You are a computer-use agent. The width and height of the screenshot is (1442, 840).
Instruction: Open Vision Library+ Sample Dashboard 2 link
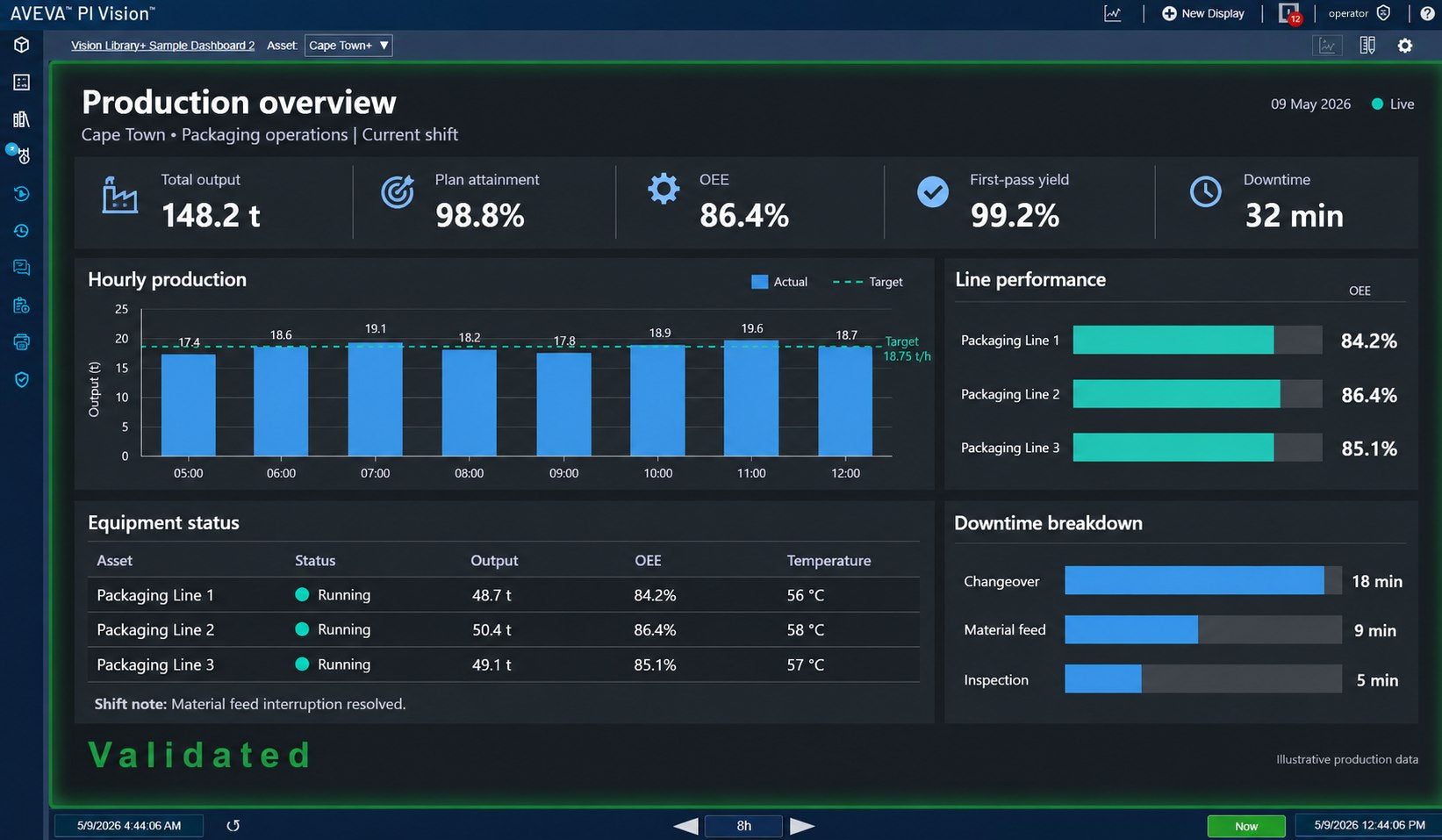point(163,46)
